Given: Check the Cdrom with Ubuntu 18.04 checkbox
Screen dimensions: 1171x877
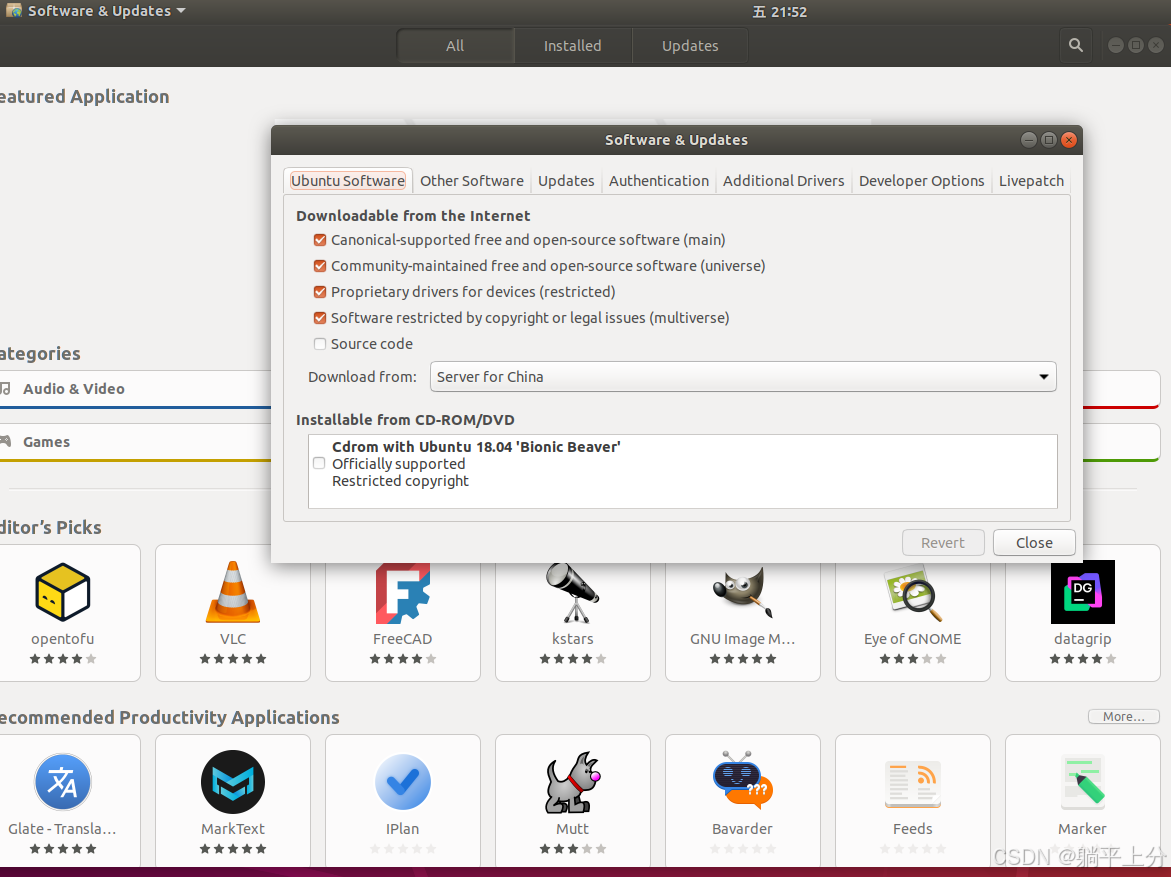Looking at the screenshot, I should (x=319, y=463).
